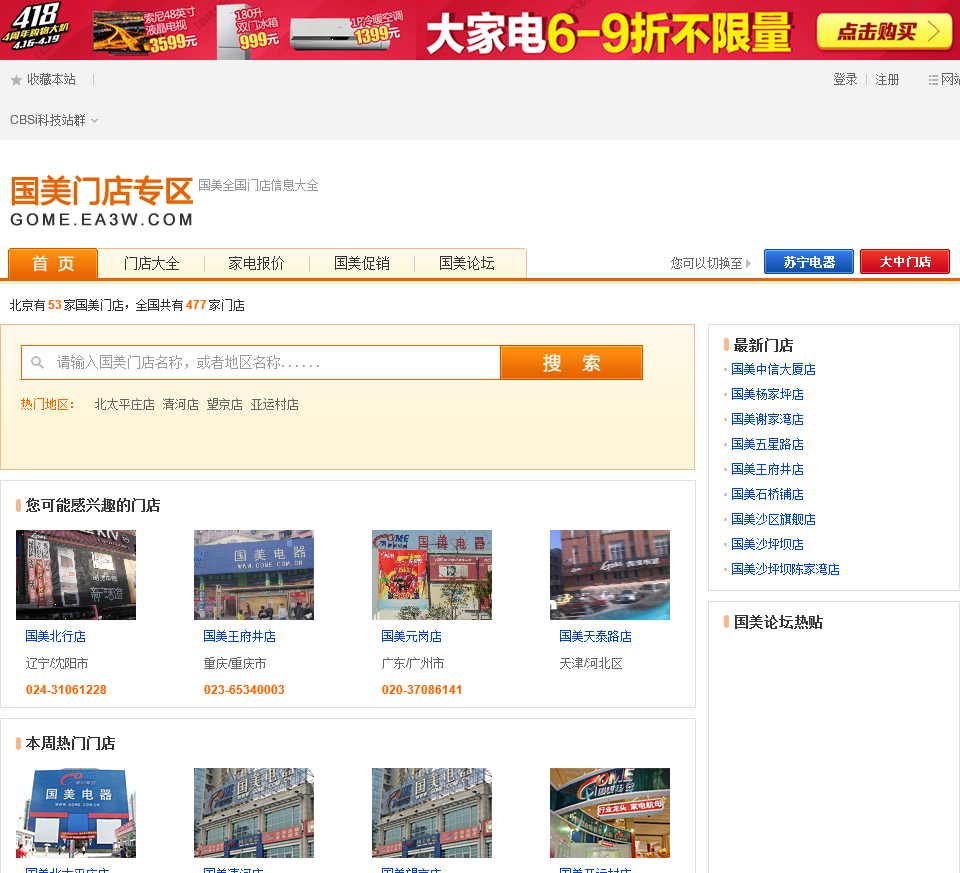Click first photo in 本周热门门店 section

76,813
